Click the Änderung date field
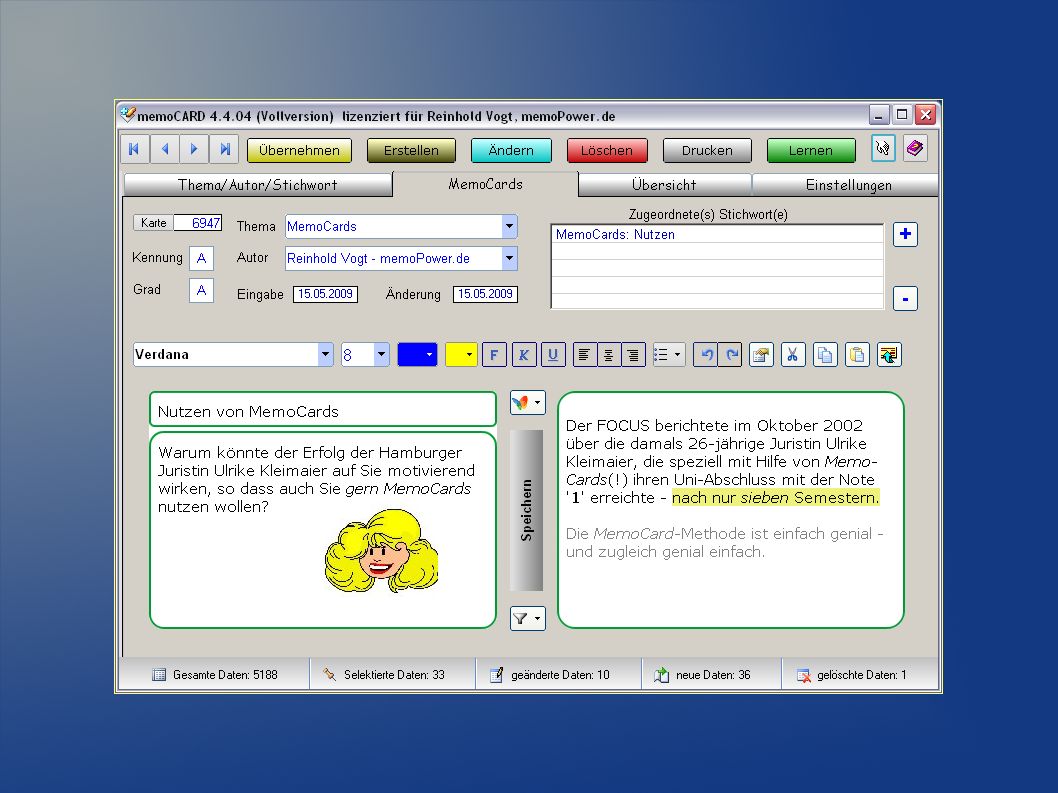 (485, 294)
